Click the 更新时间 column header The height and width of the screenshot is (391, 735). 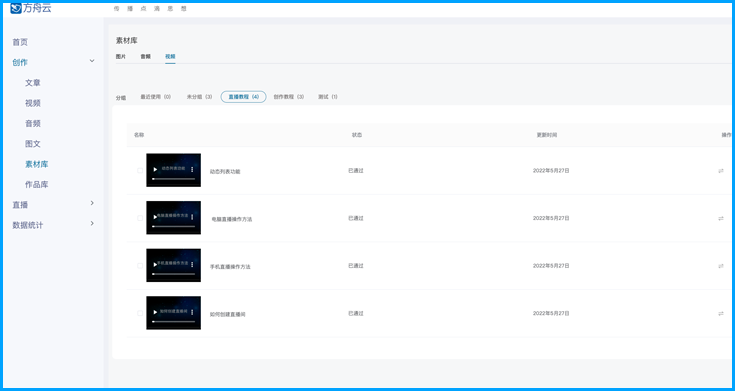(x=547, y=135)
